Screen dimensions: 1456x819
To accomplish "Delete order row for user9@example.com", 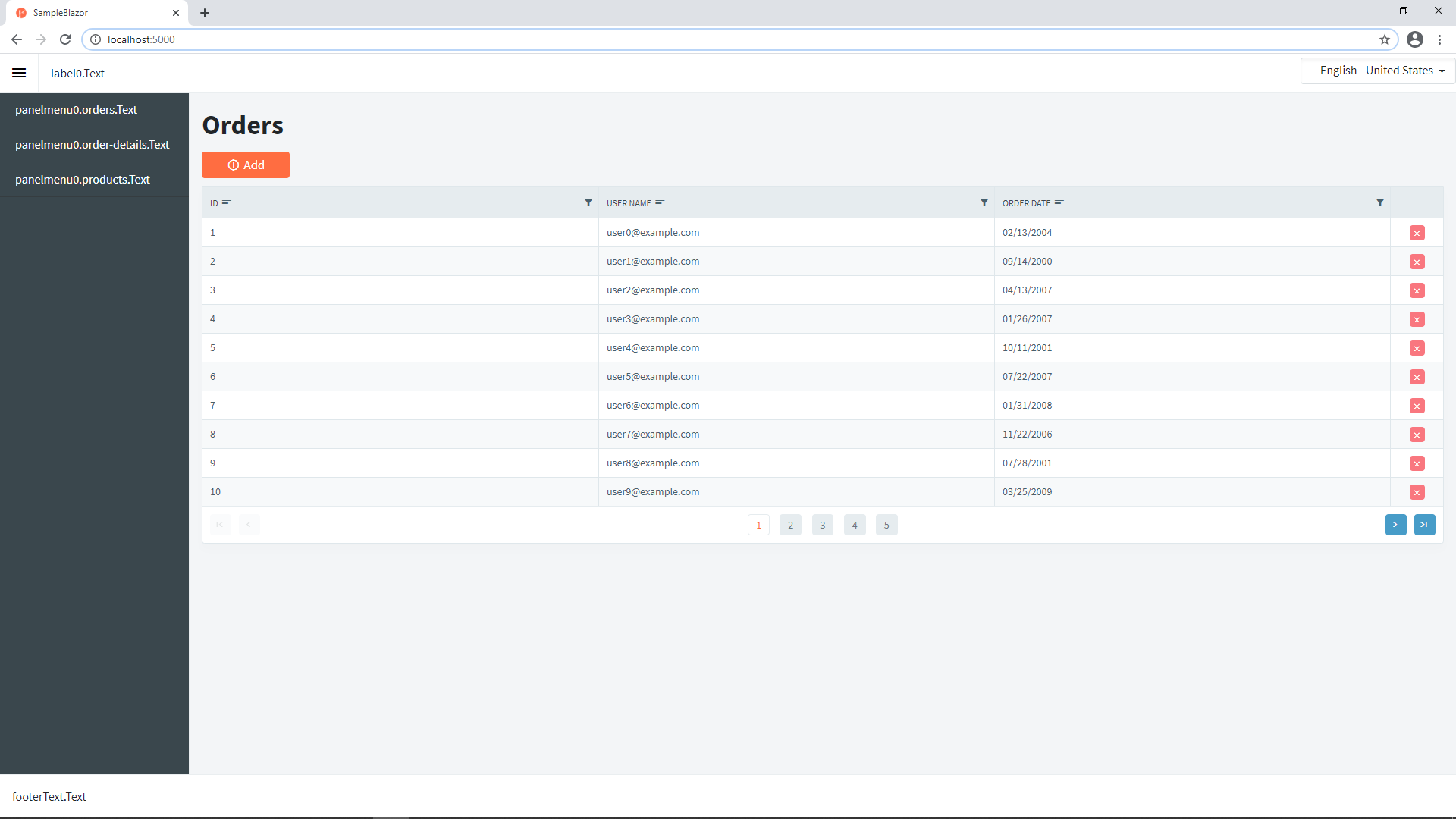I will tap(1417, 492).
